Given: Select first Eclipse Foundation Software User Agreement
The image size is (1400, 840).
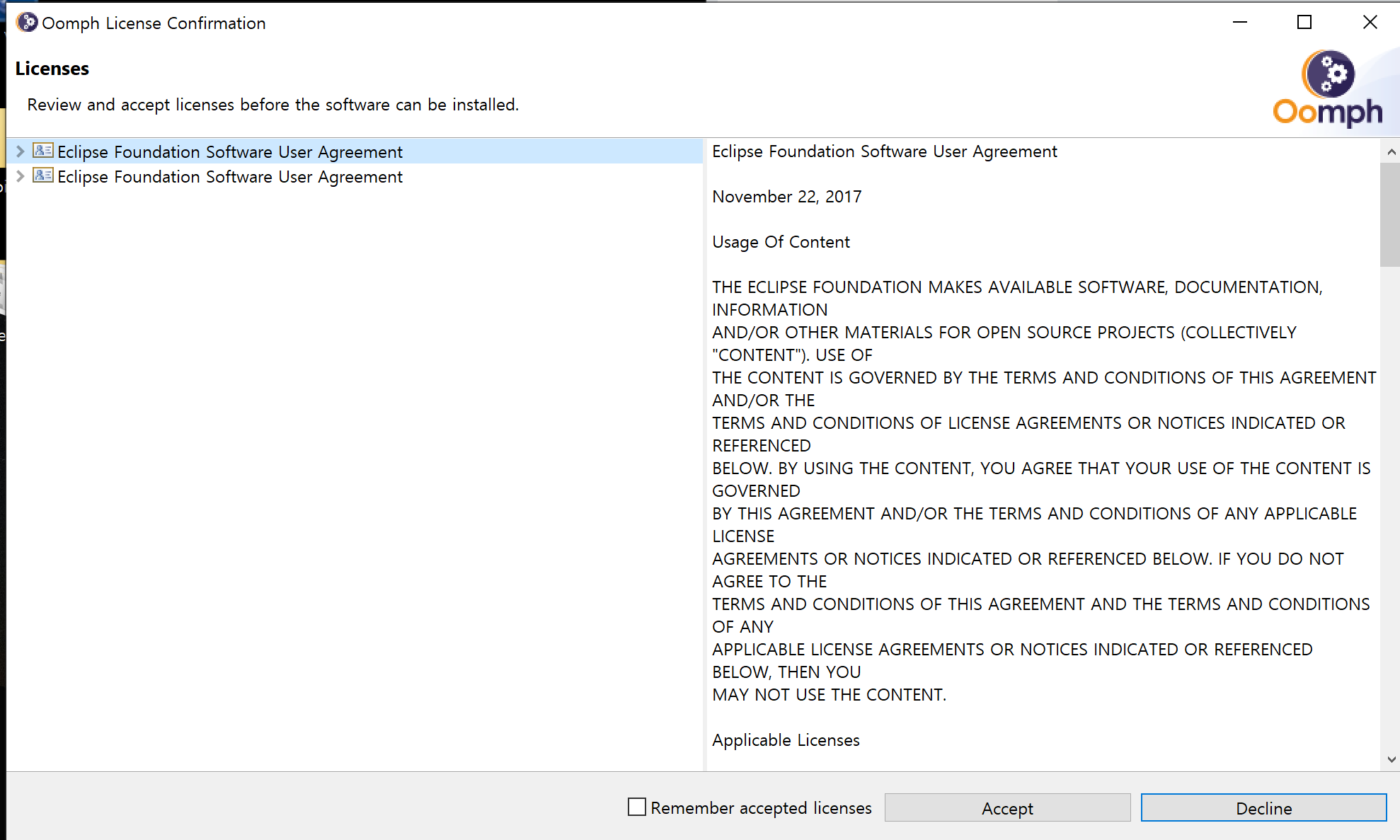Looking at the screenshot, I should [x=229, y=151].
